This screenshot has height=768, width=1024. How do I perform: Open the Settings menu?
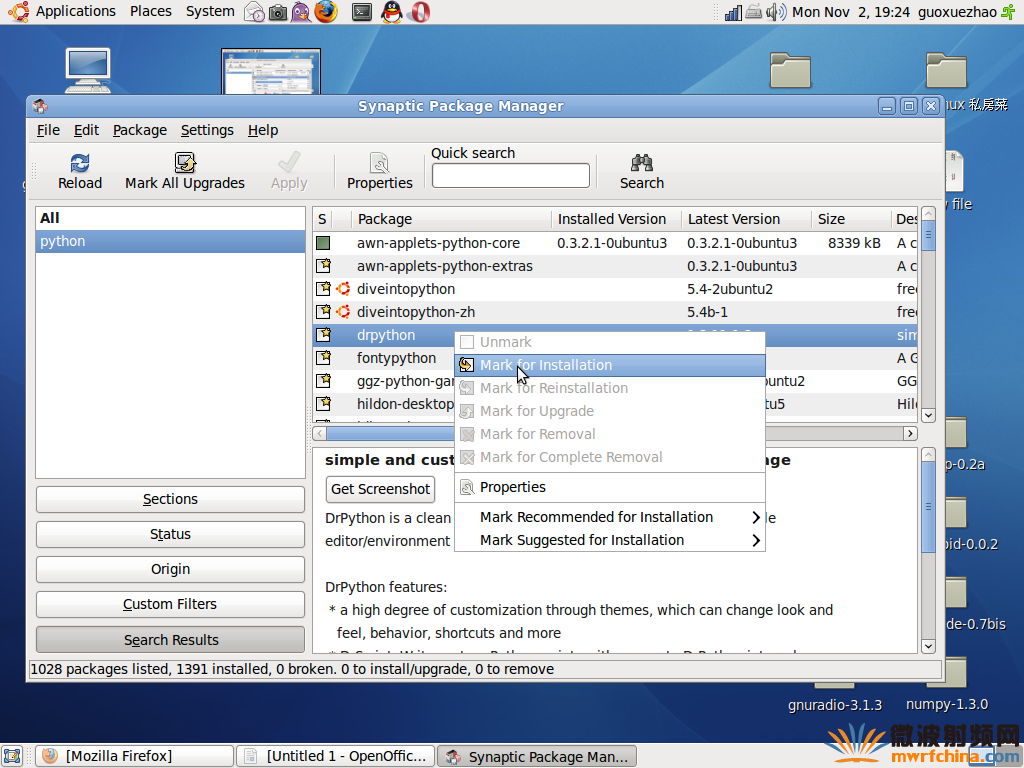click(x=207, y=130)
